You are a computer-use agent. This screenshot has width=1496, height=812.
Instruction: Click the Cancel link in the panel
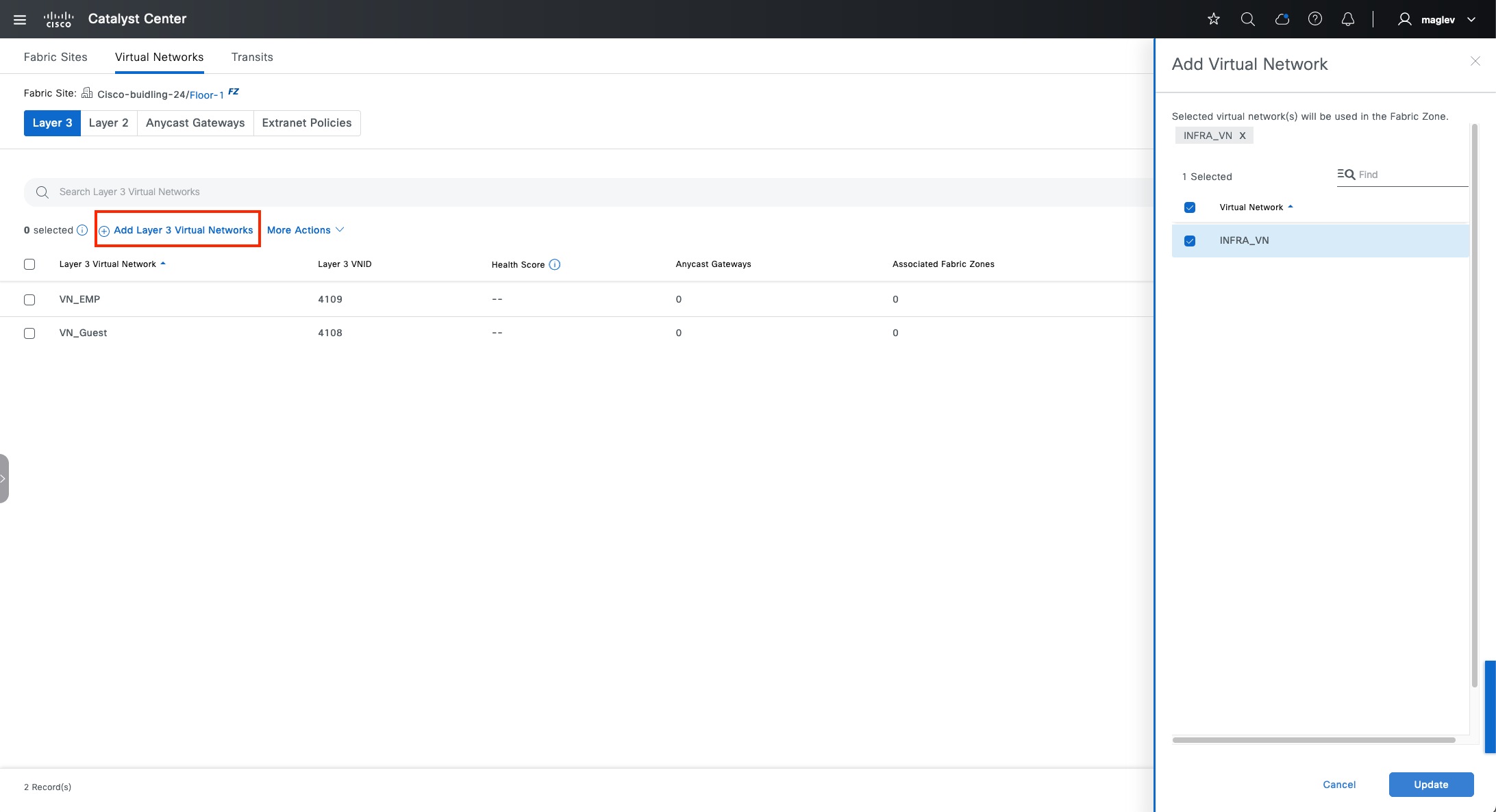click(1338, 785)
